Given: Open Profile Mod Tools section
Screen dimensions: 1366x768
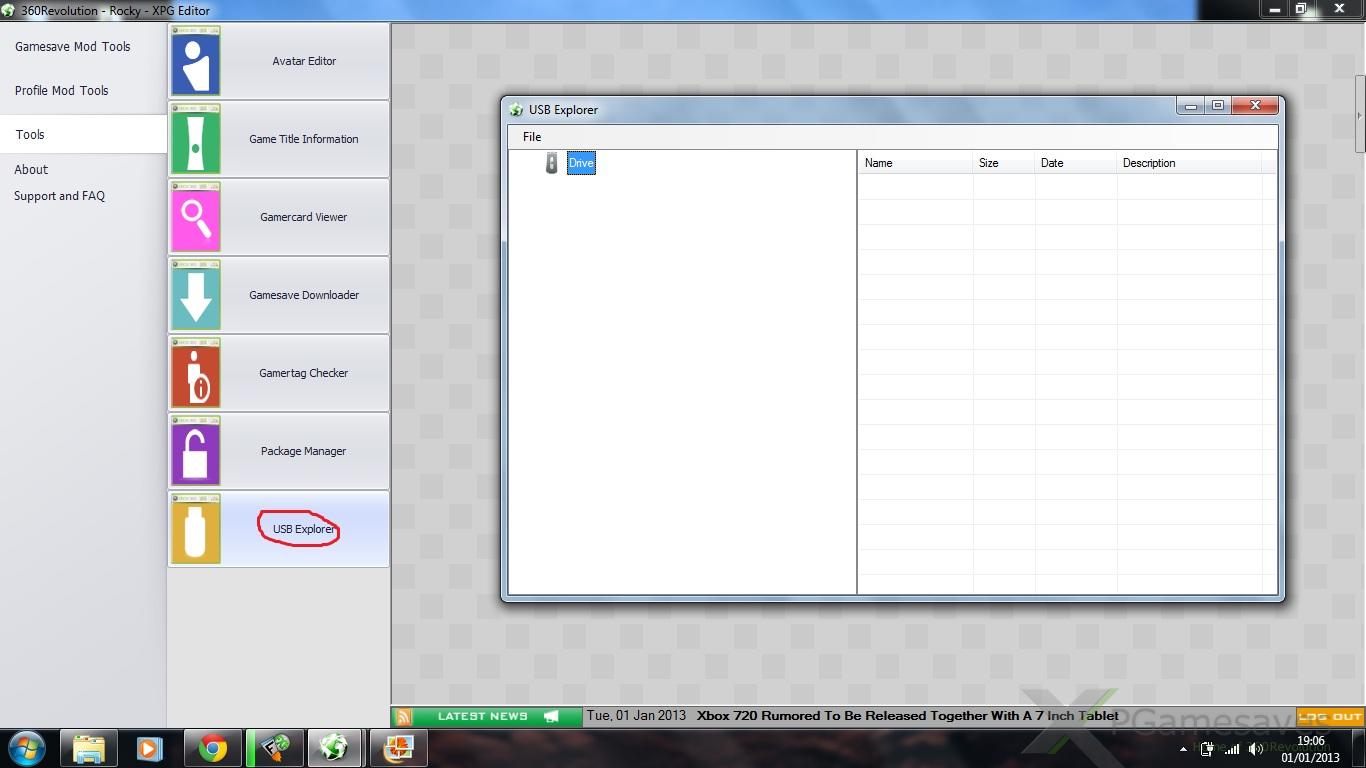Looking at the screenshot, I should [62, 91].
